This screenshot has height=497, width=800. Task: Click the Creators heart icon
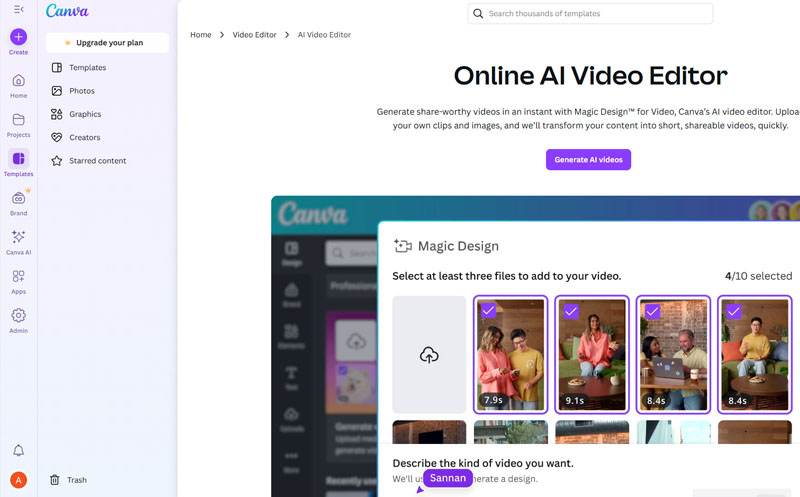pyautogui.click(x=57, y=137)
